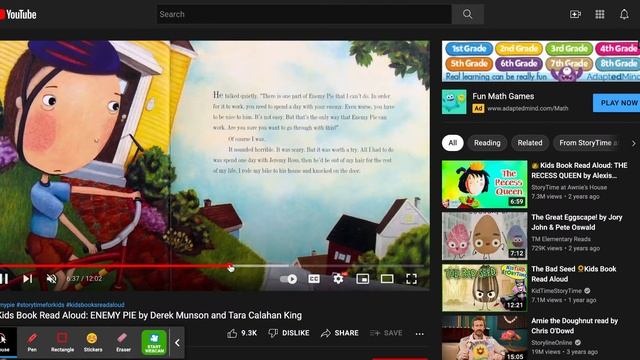
Task: Click the Arnie the Doughnut video title
Action: [574, 326]
